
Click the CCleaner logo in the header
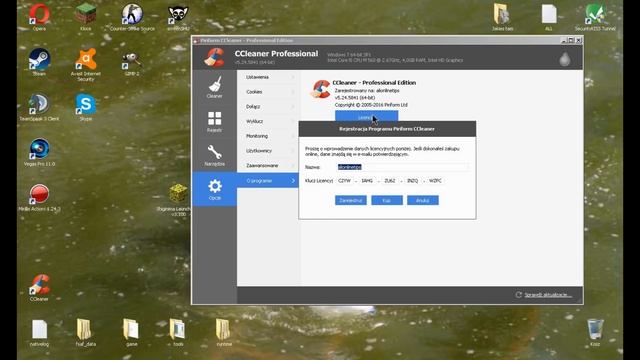tap(214, 57)
